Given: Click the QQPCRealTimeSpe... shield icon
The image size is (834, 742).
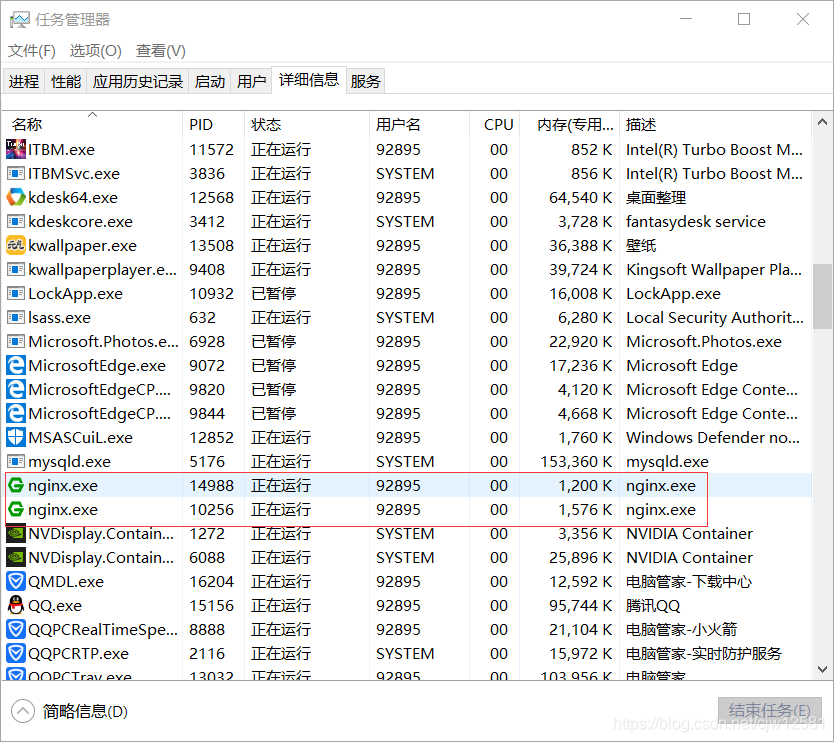Looking at the screenshot, I should tap(15, 629).
